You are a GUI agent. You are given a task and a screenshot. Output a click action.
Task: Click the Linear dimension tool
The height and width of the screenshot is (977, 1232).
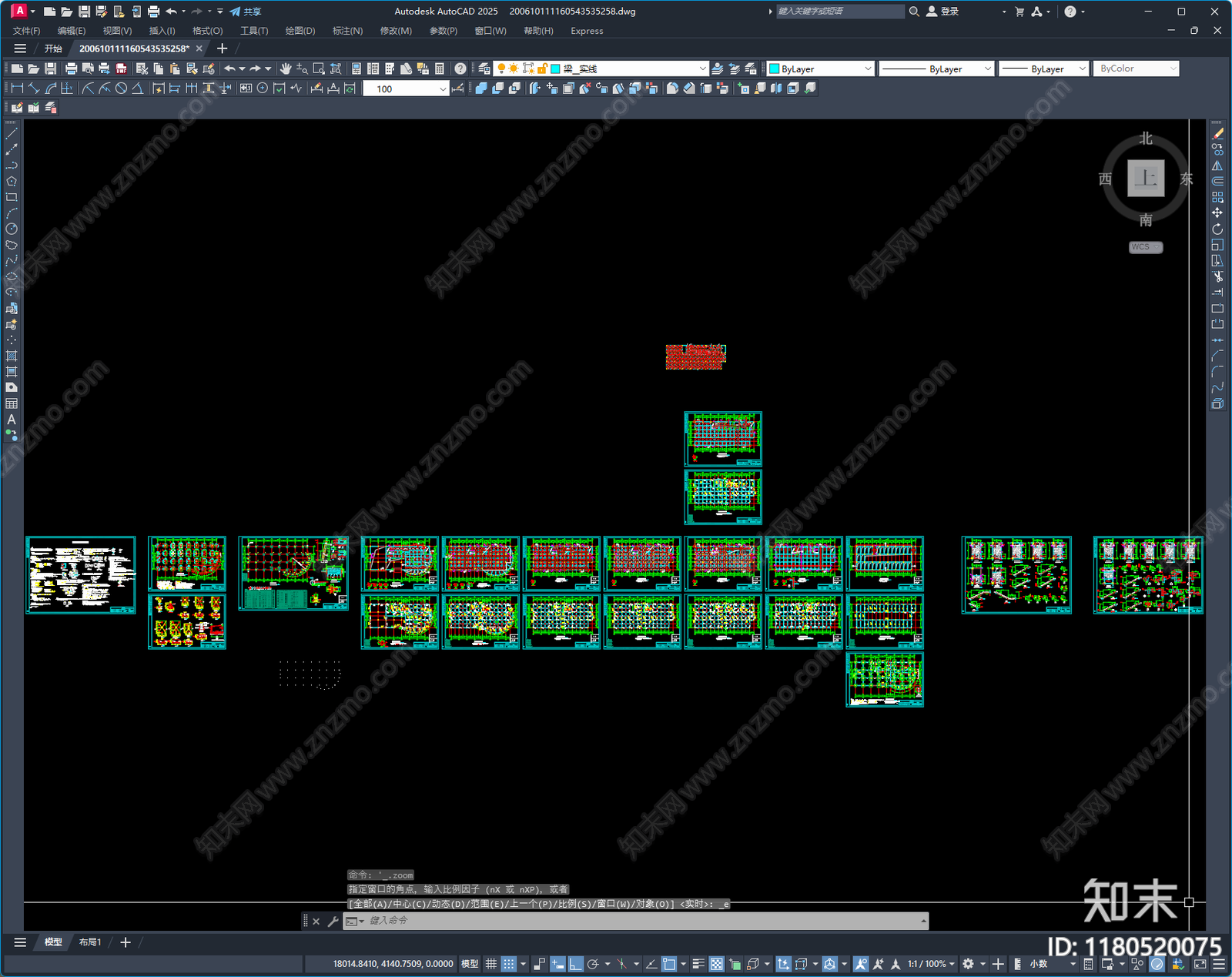pos(17,89)
